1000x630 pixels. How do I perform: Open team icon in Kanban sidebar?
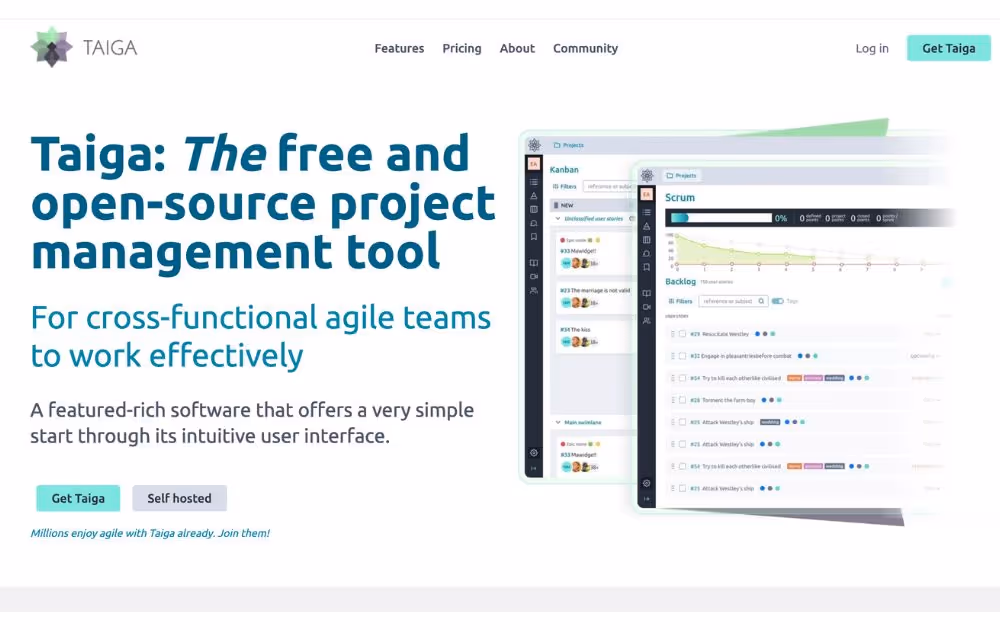pos(534,290)
